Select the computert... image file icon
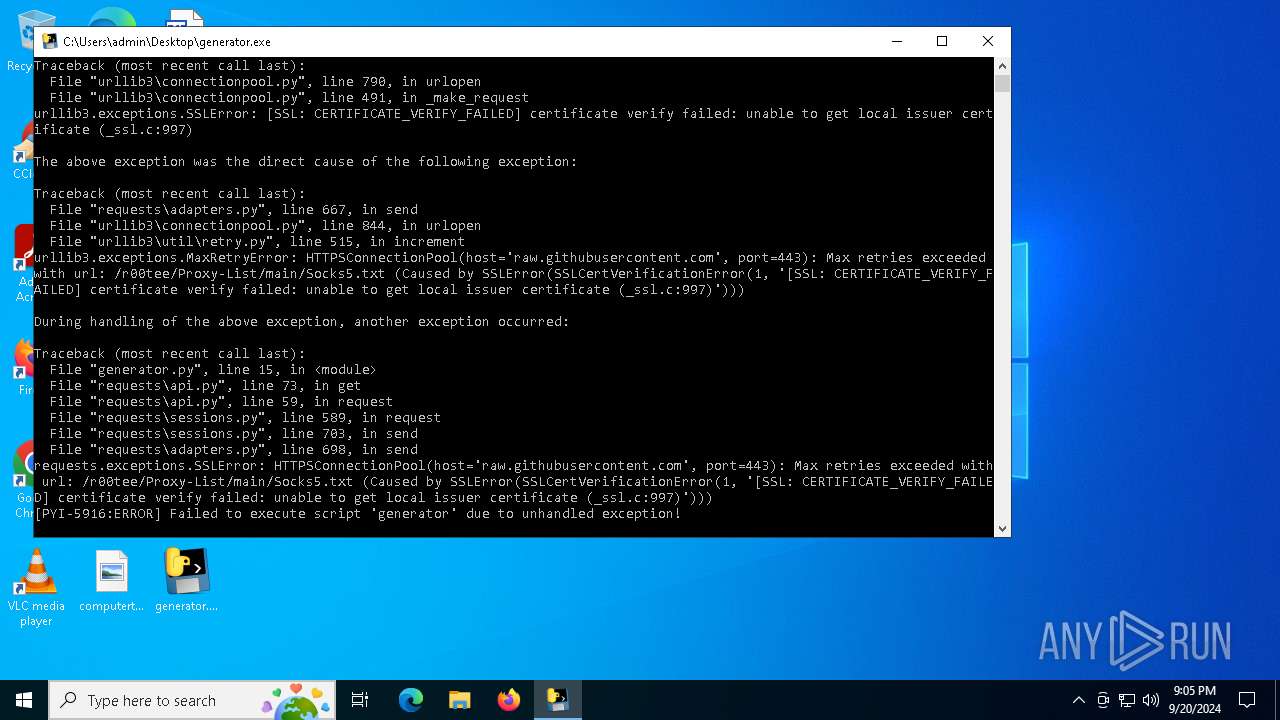This screenshot has height=720, width=1280. pyautogui.click(x=111, y=581)
